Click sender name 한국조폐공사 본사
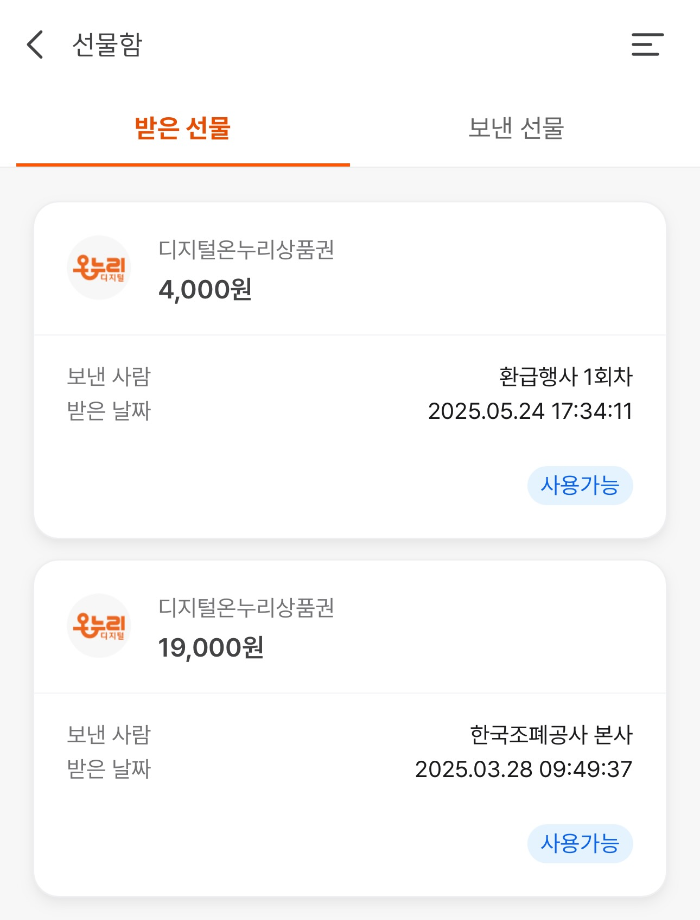The image size is (700, 920). 551,735
